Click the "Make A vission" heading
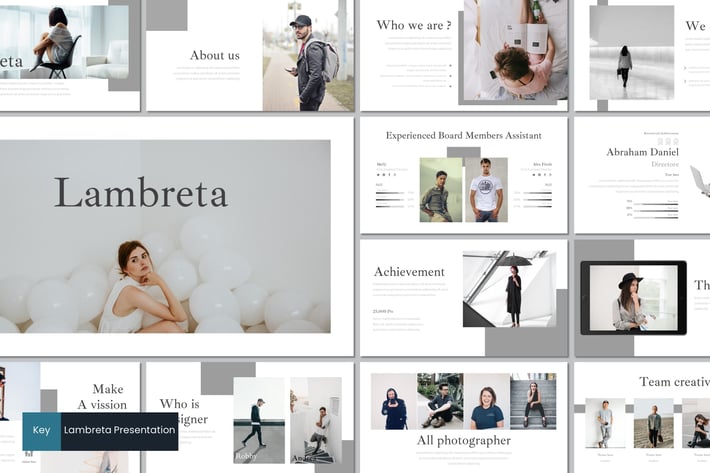This screenshot has height=473, width=710. [x=102, y=397]
